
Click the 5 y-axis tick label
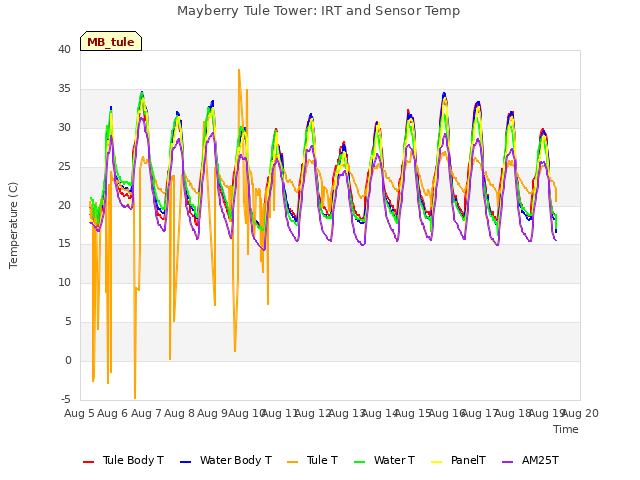(x=68, y=322)
